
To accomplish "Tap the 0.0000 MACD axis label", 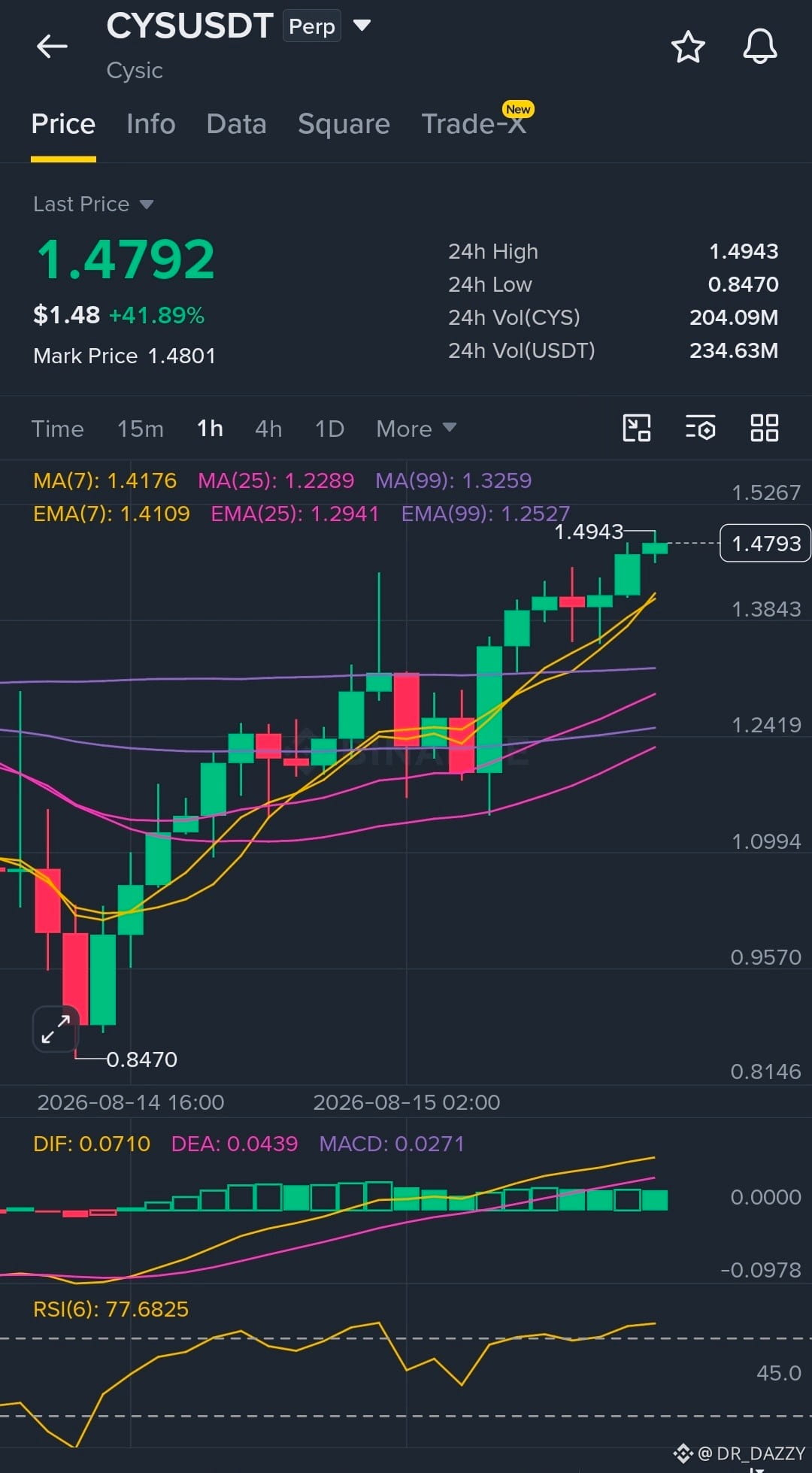I will 765,1197.
